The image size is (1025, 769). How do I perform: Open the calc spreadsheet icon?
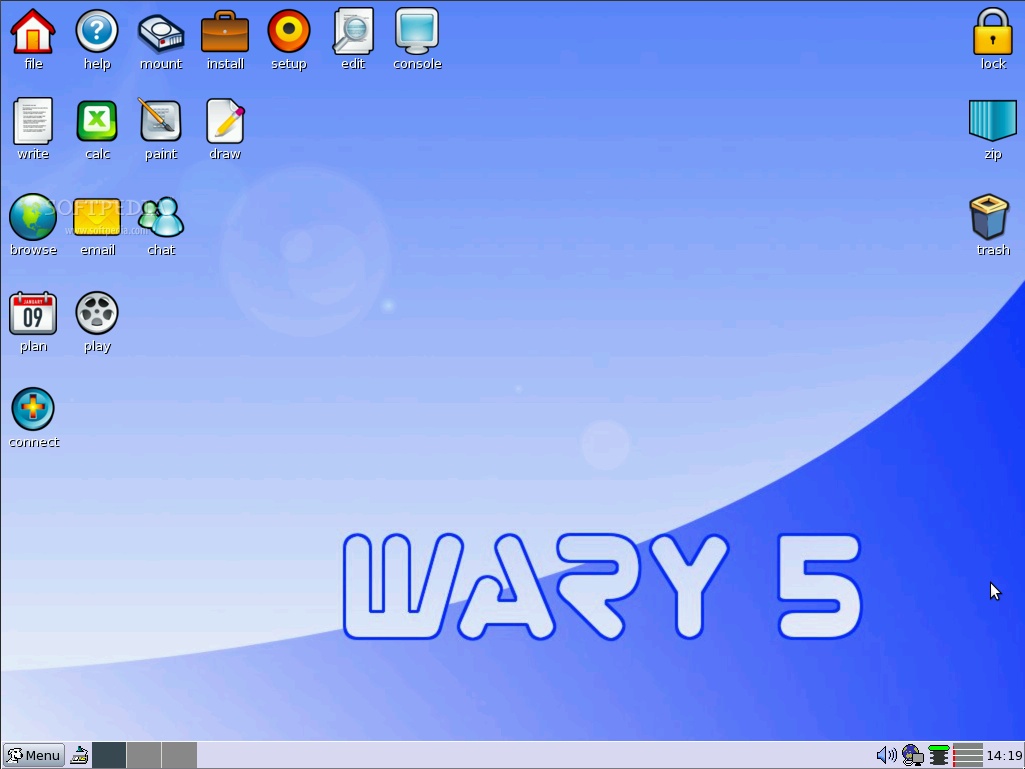(x=97, y=122)
